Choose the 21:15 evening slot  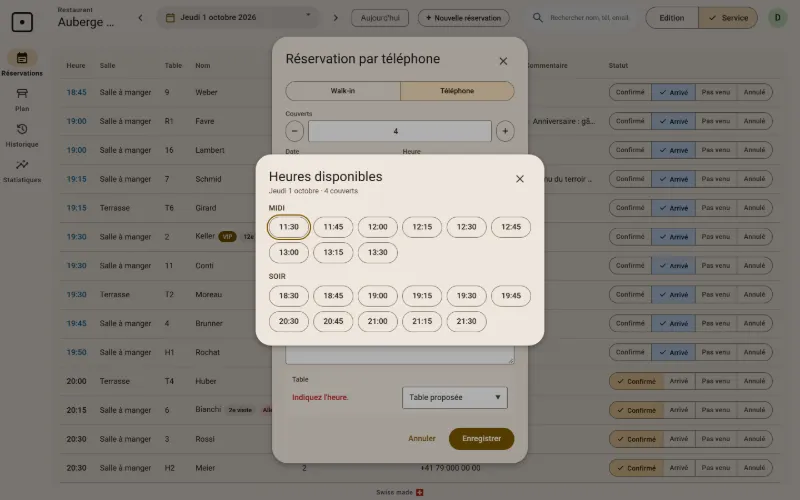point(422,321)
